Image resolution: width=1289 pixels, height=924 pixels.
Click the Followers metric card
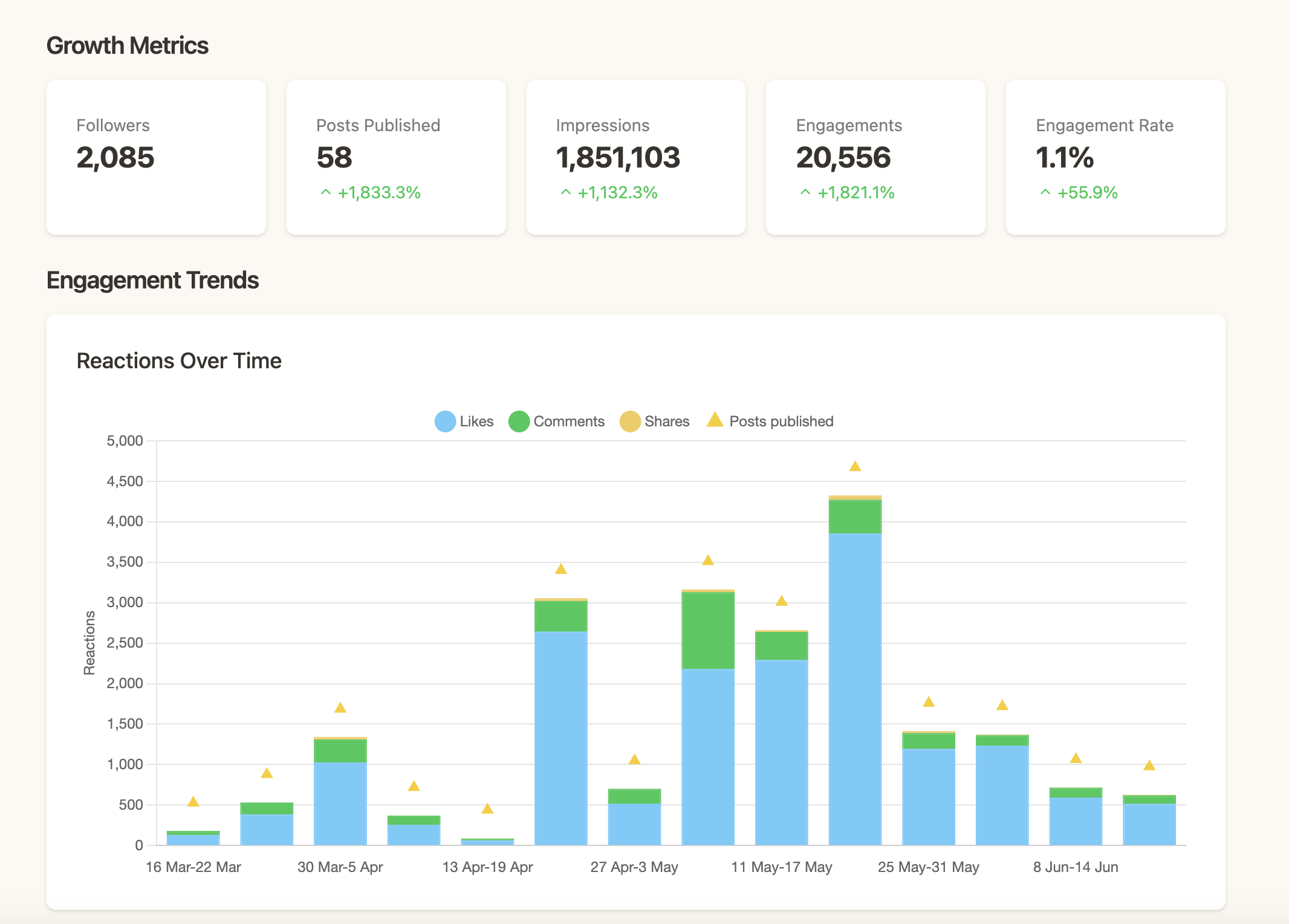click(156, 157)
